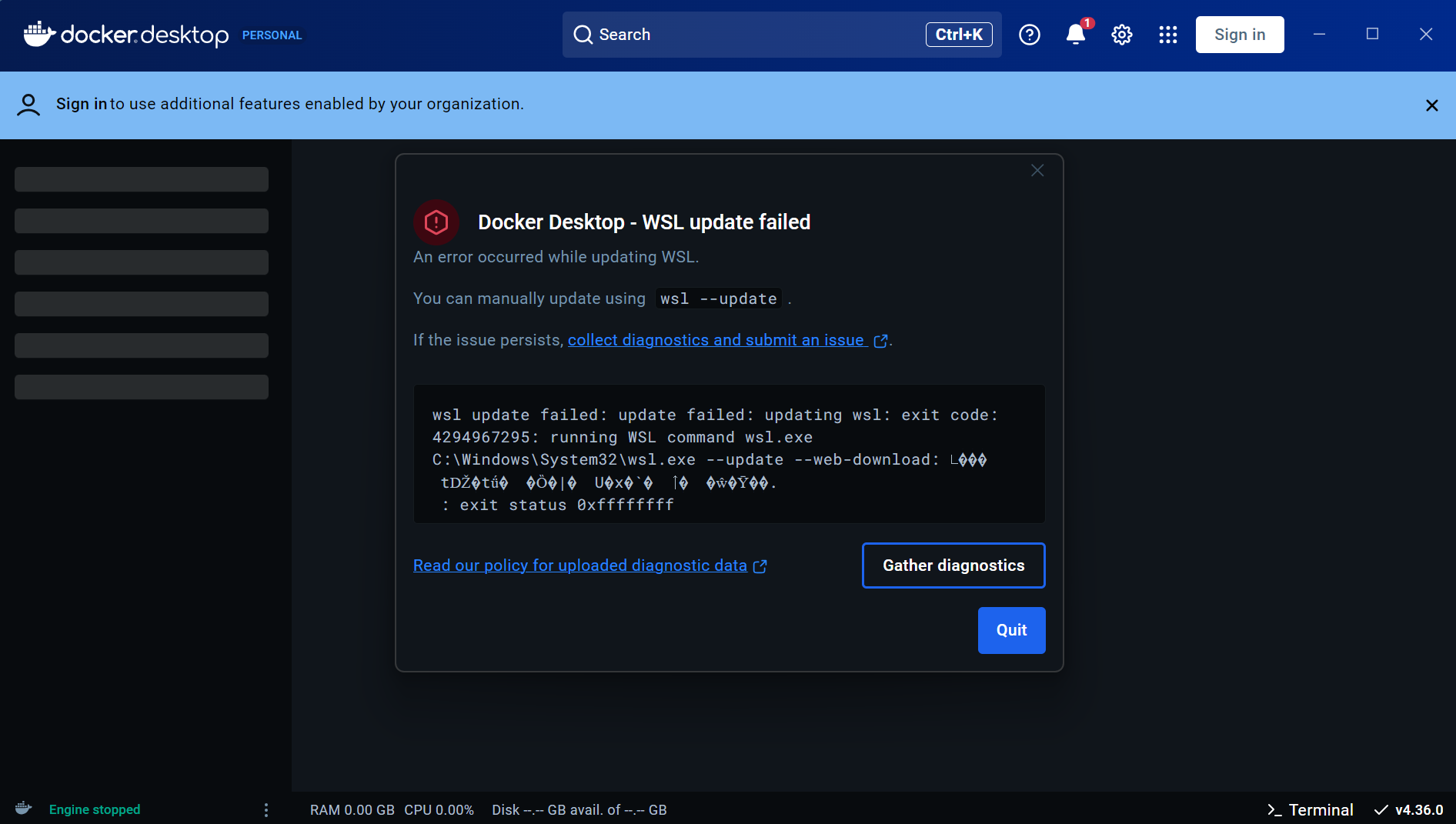Click the Ctrl+K shortcut badge

(x=959, y=35)
